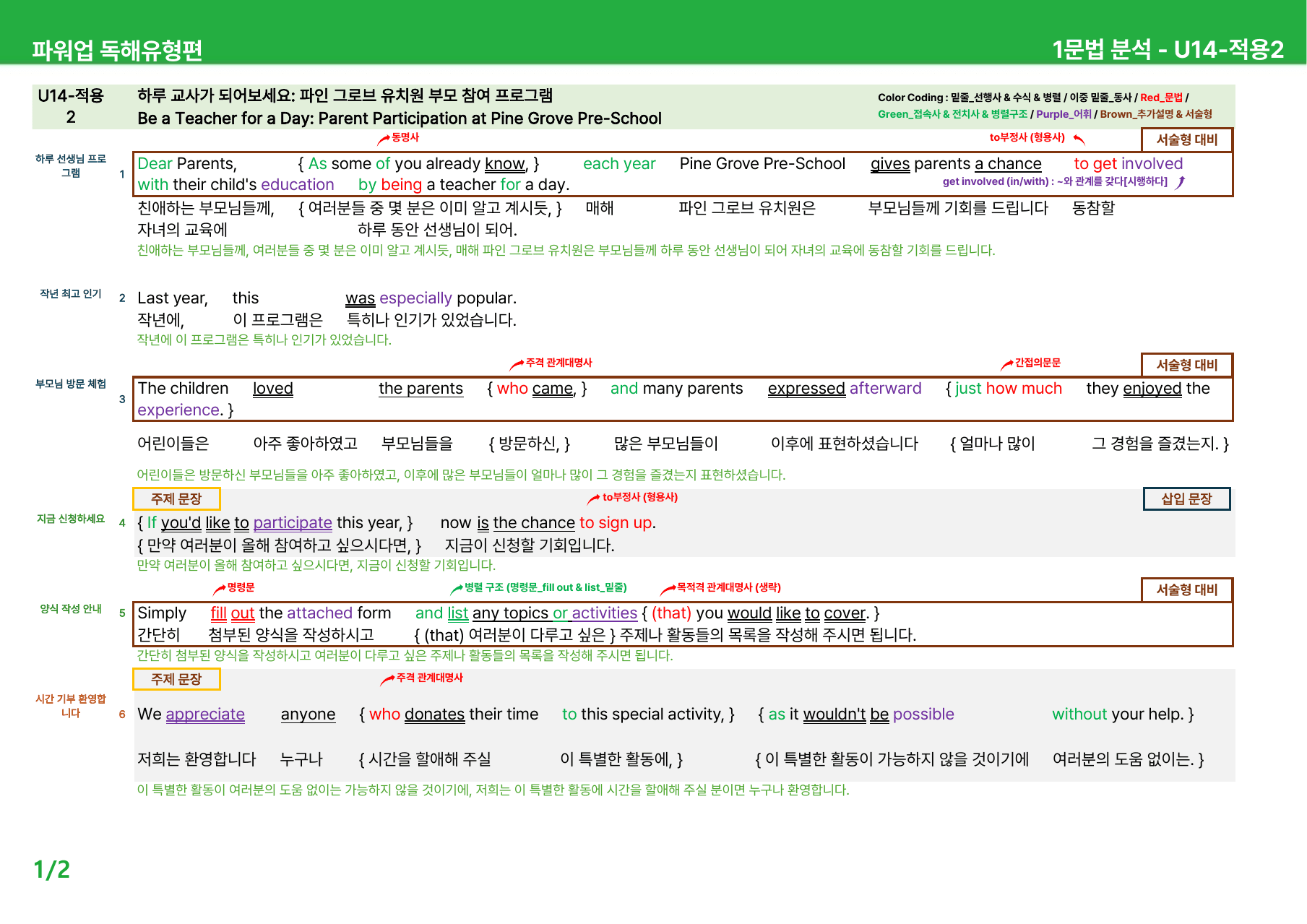Screen dimensions: 1307x924
Task: Click the clause 'who came,'
Action: (537, 389)
